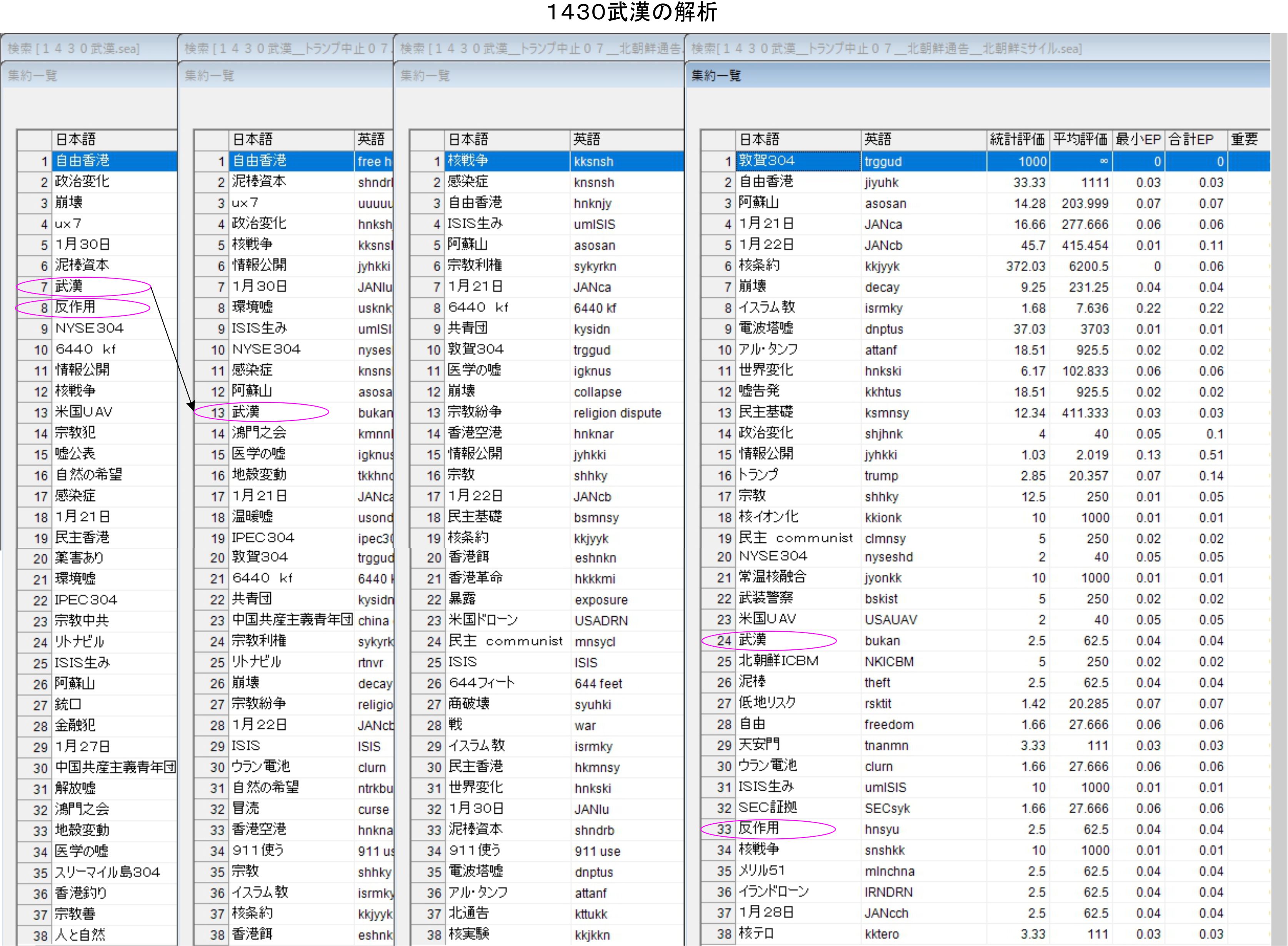The width and height of the screenshot is (1288, 946).
Task: Click the 英語 column header in the rightmost table
Action: [878, 139]
